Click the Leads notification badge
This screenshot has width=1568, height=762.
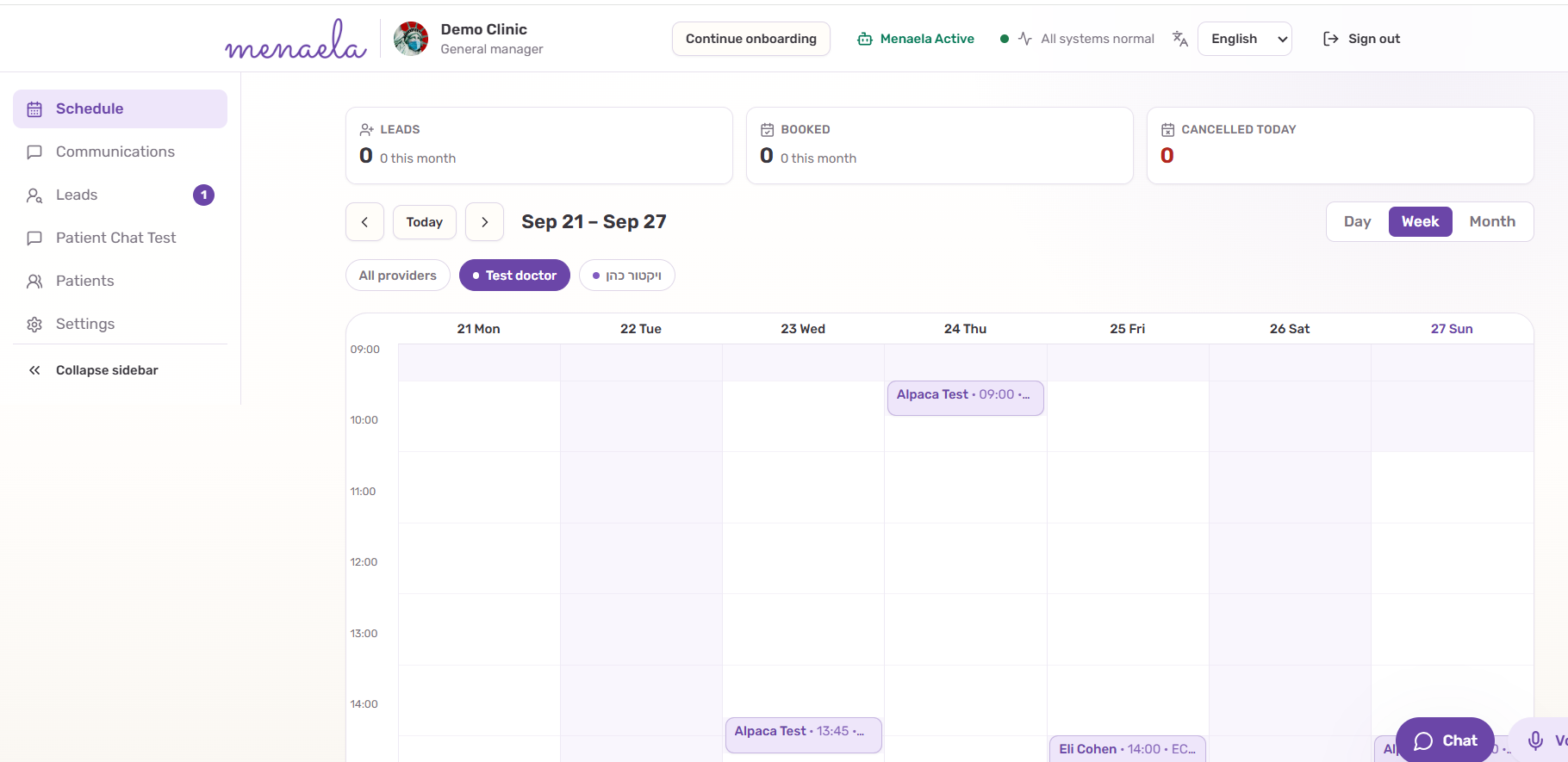tap(203, 195)
